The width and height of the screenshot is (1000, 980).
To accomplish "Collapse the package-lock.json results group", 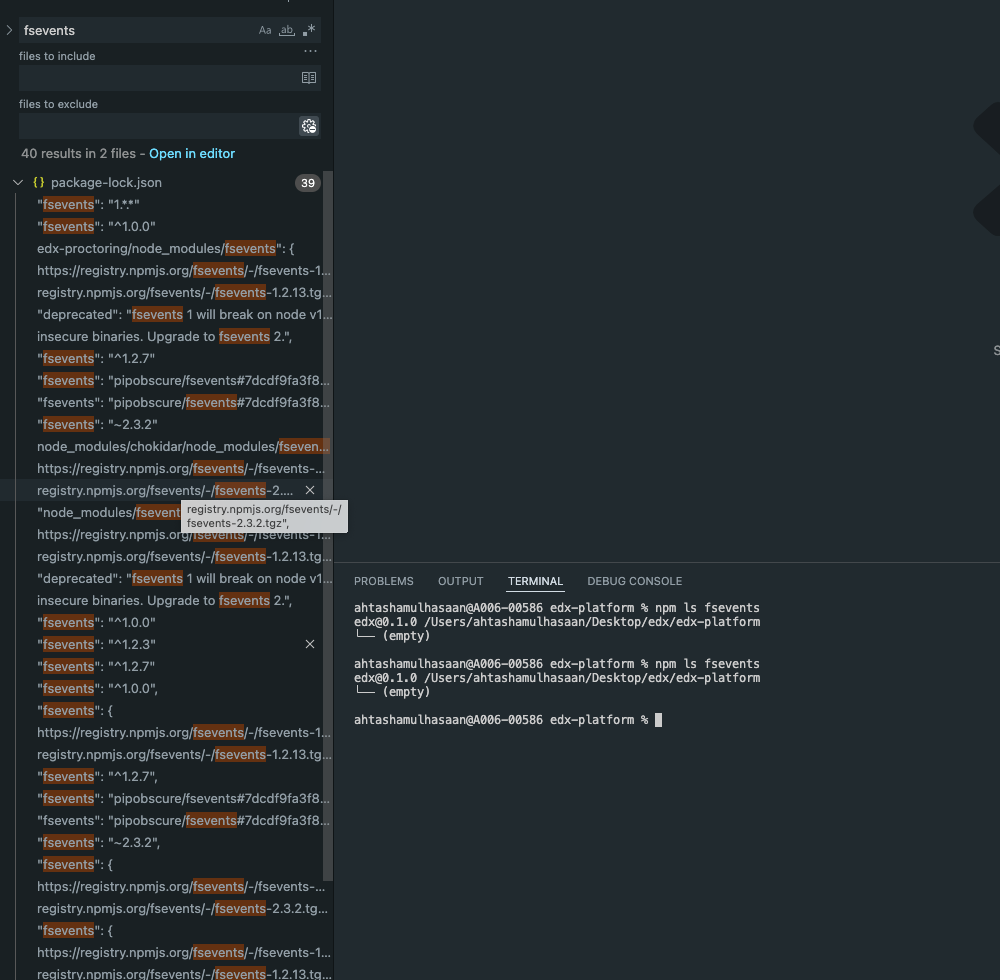I will click(x=18, y=182).
